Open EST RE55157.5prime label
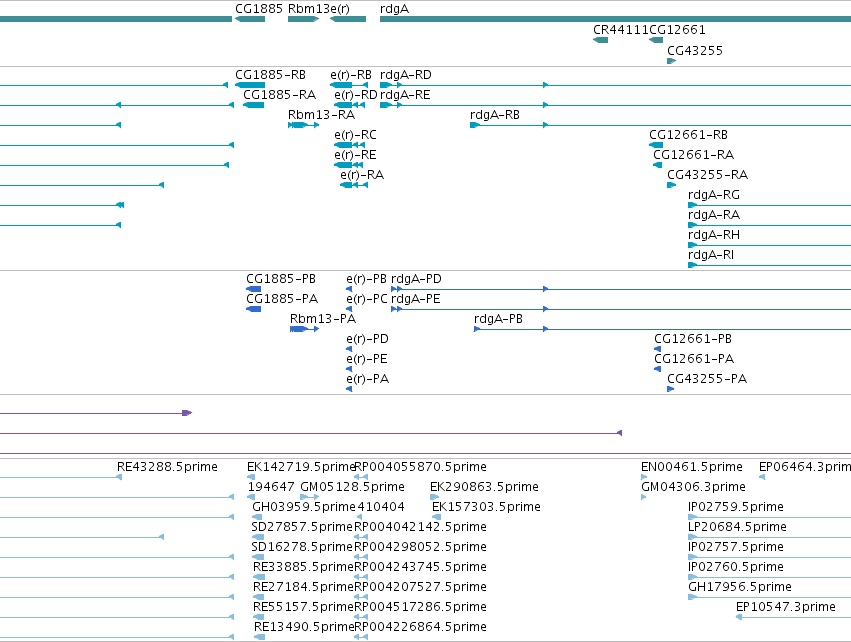Viewport: 851px width, 642px height. (x=303, y=607)
